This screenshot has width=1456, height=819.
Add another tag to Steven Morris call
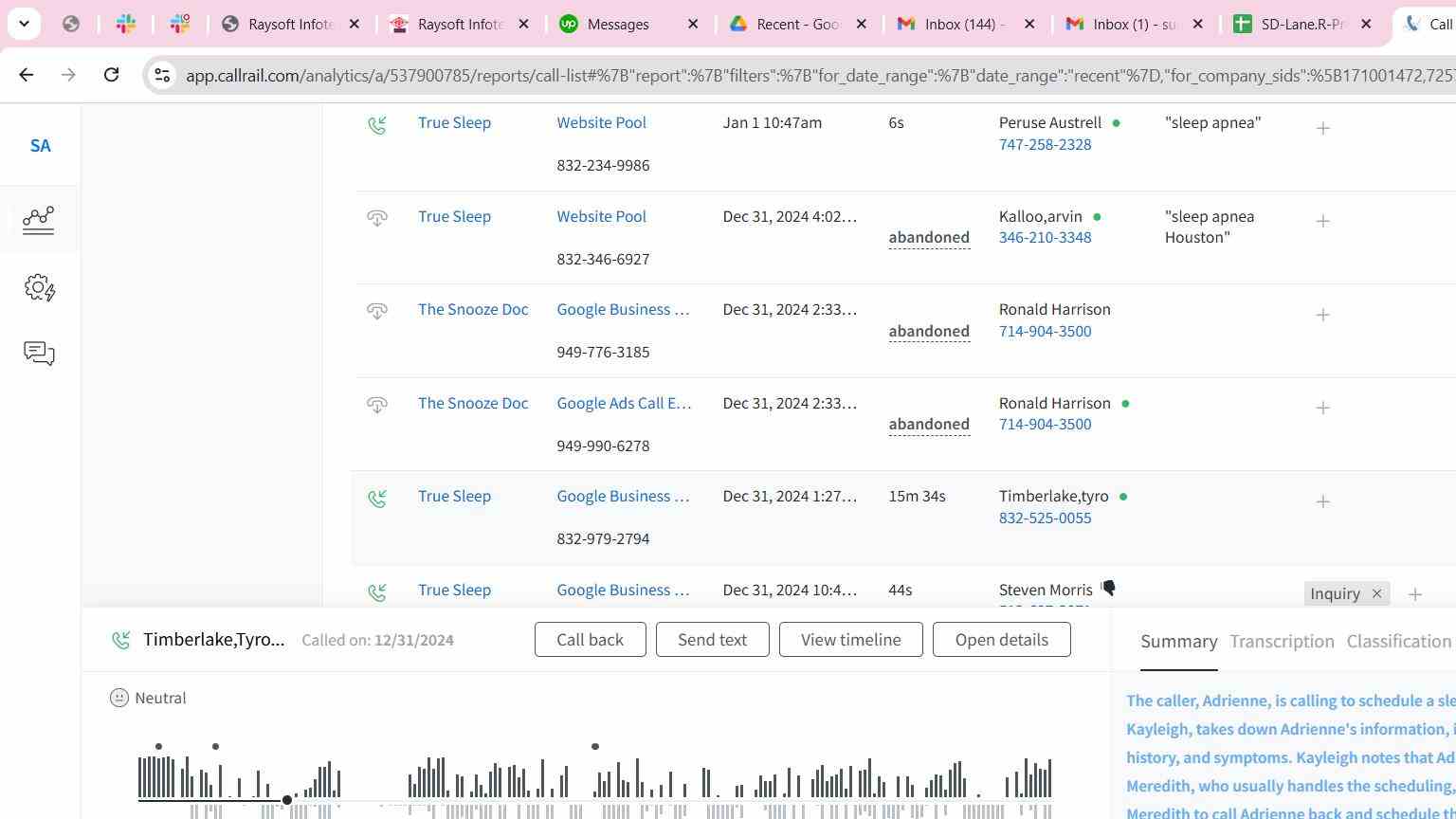[x=1415, y=594]
